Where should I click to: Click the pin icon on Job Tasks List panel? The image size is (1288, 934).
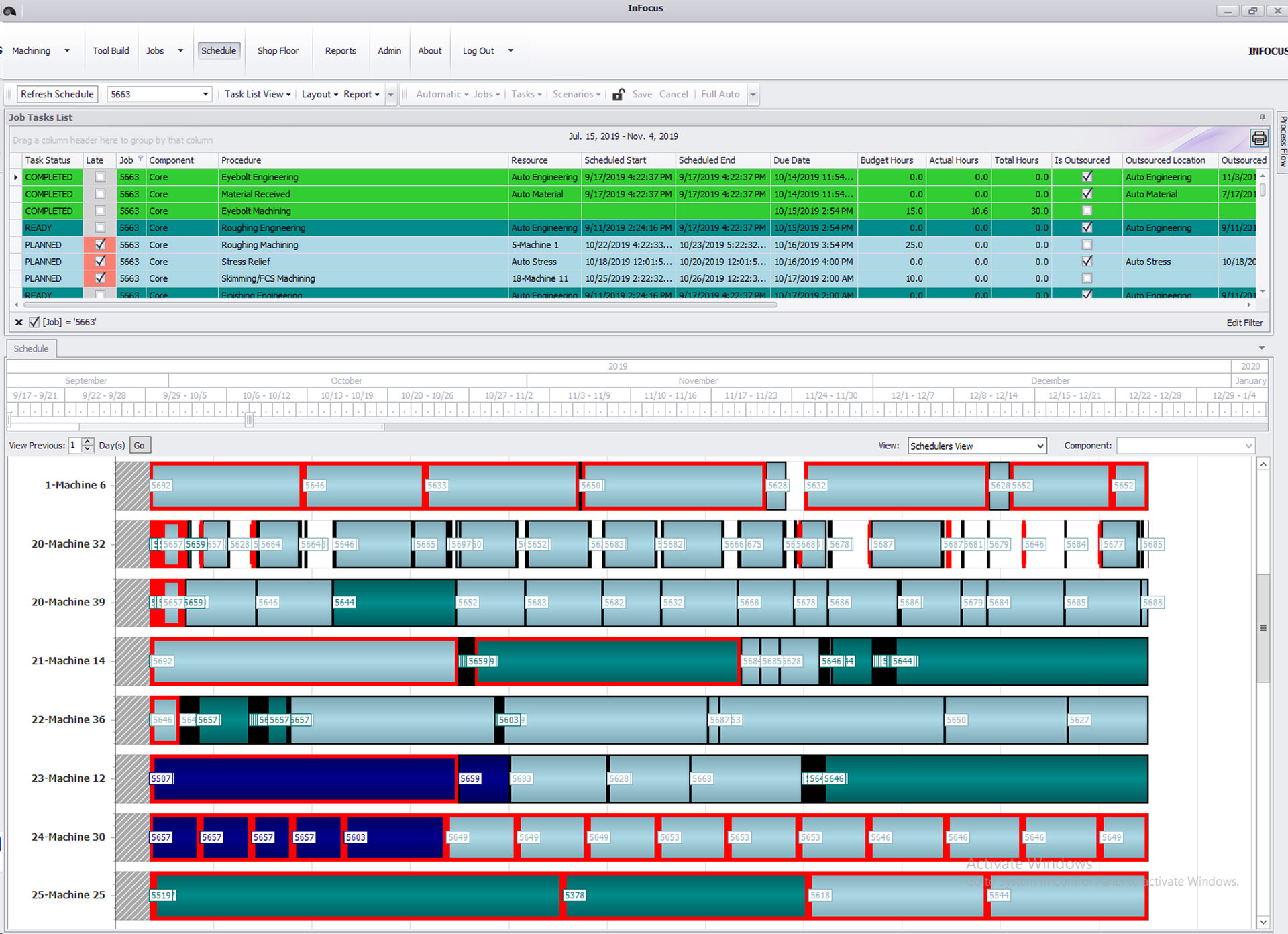(x=1263, y=117)
